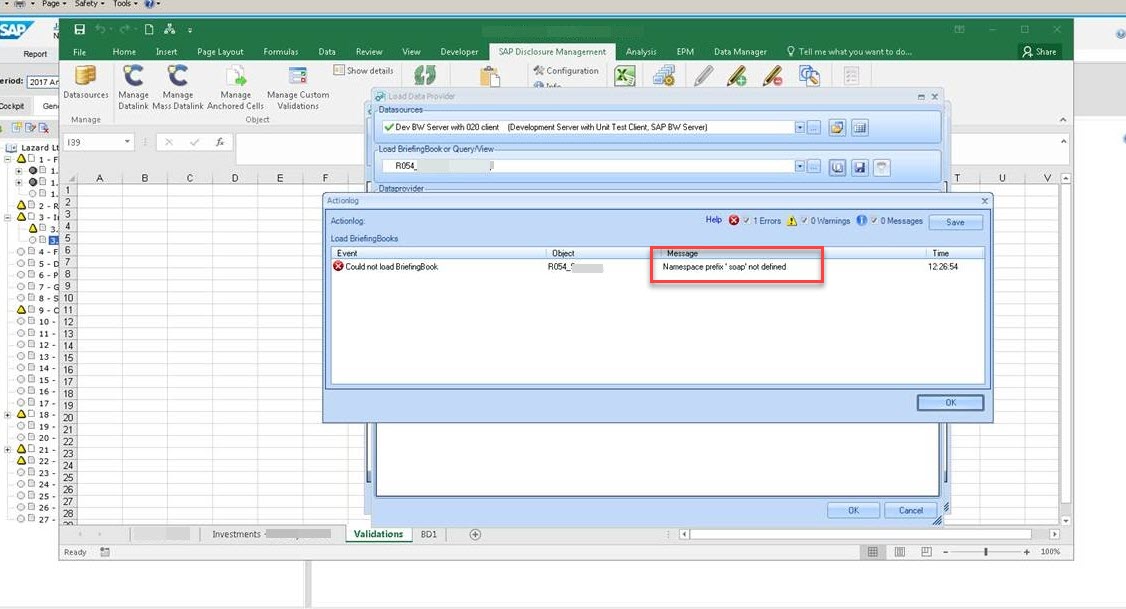Screen dimensions: 1126x609
Task: Select radio circle for tree item 10
Action: pos(21,322)
